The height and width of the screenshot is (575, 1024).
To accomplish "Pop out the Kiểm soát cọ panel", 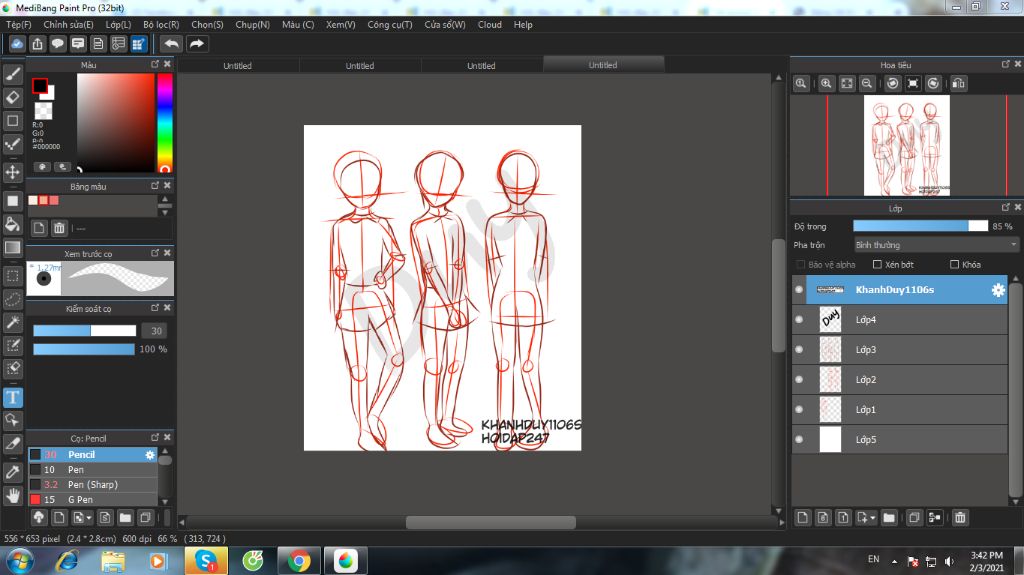I will (x=155, y=308).
